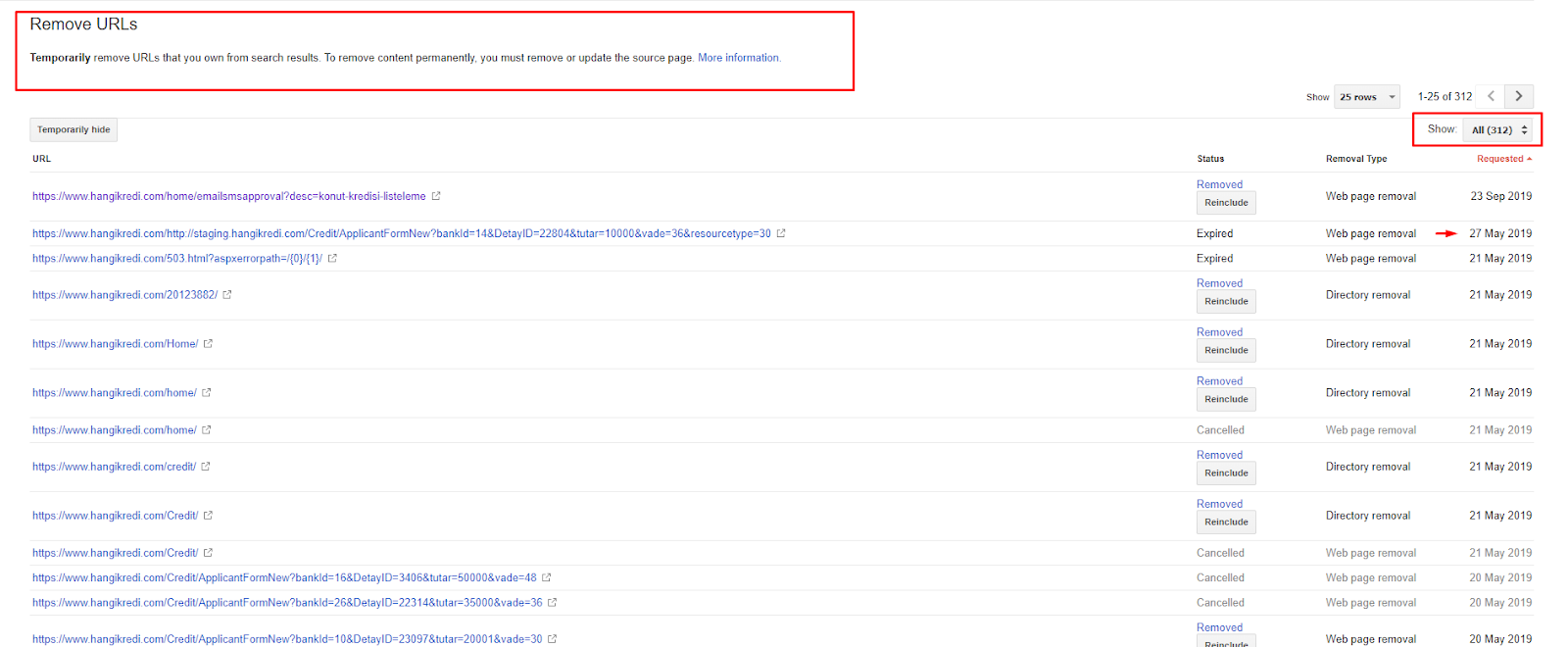Click the Temporarily hide button

pyautogui.click(x=73, y=129)
